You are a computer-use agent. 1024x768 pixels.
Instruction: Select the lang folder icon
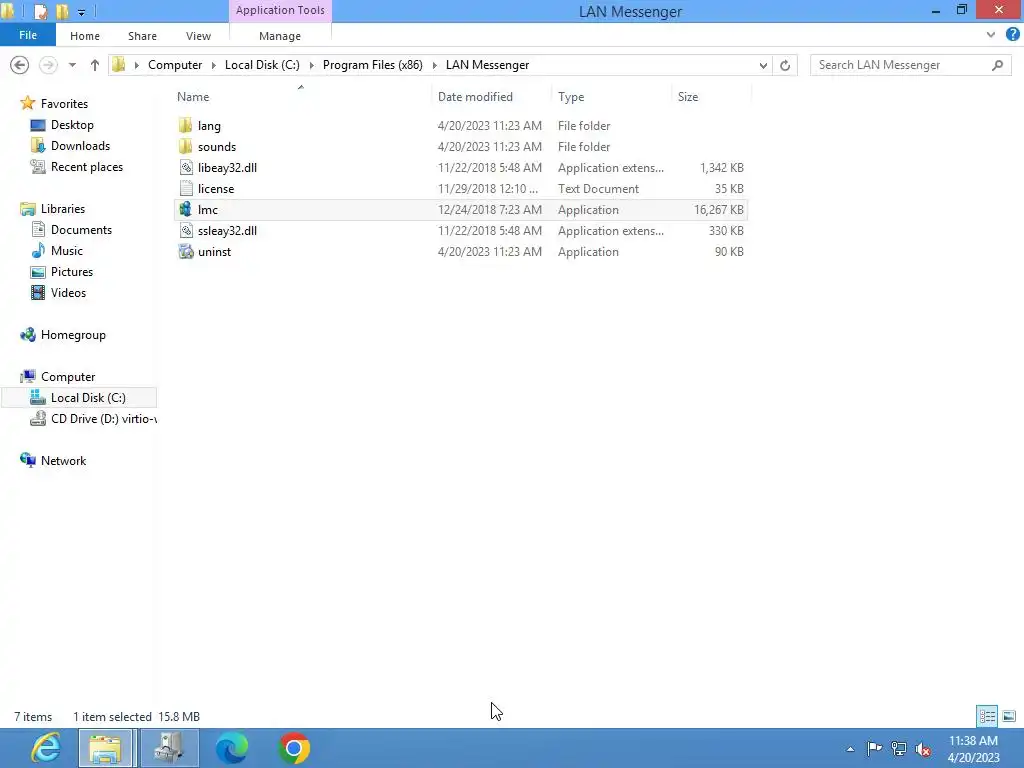185,125
